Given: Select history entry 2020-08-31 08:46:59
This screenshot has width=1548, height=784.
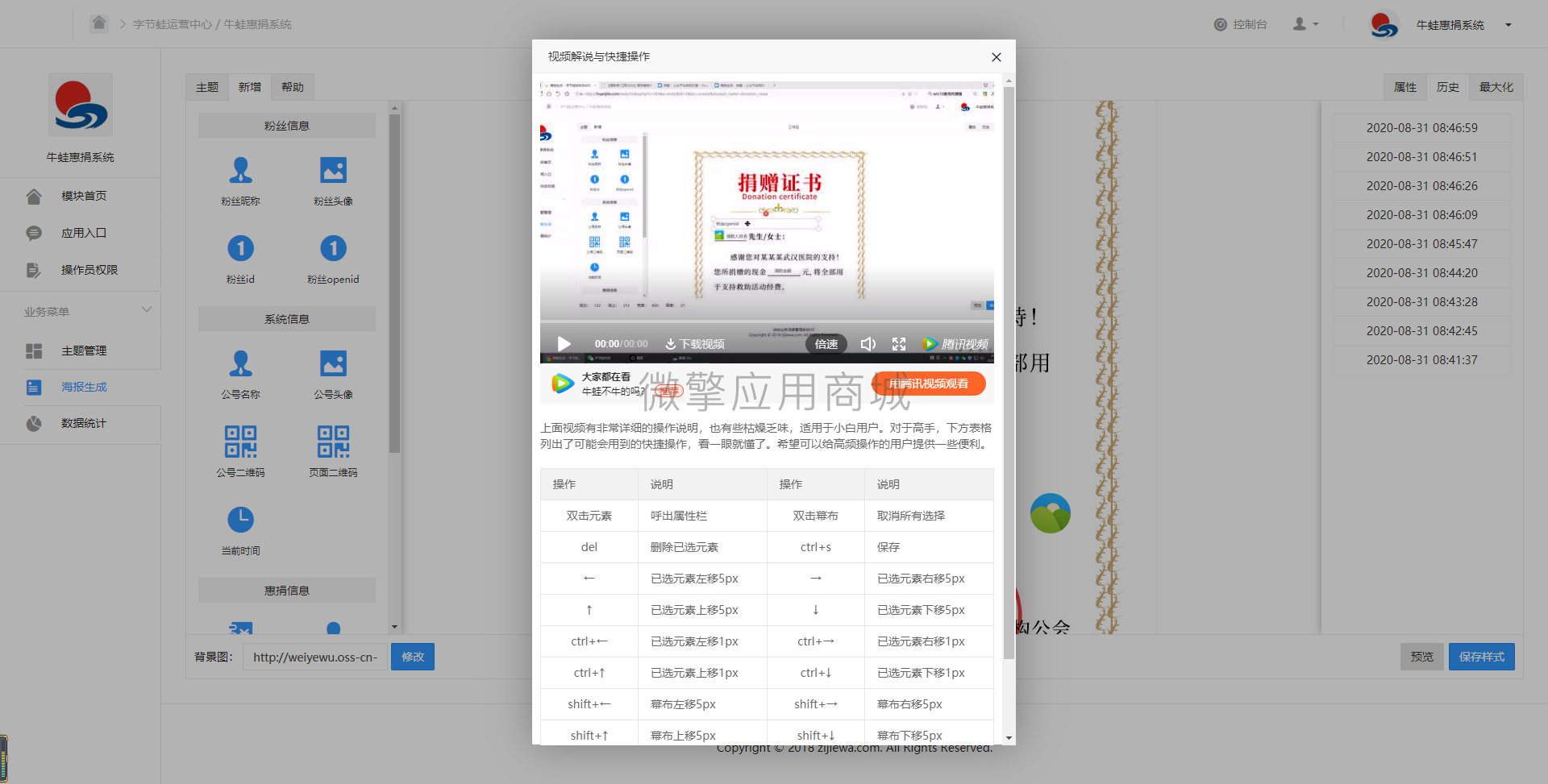Looking at the screenshot, I should [x=1422, y=127].
